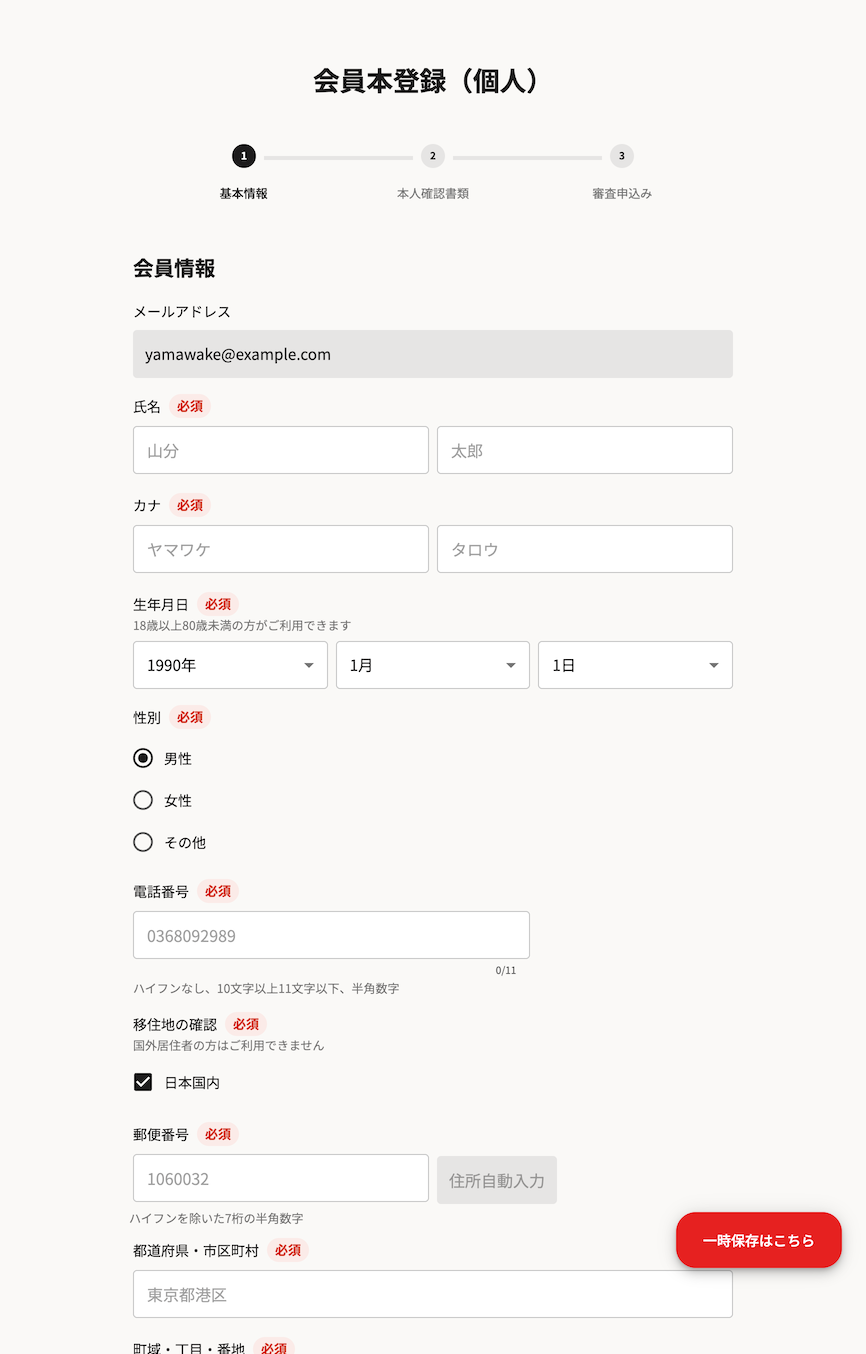Focus the postal code field 1060032
Screen dimensions: 866x1354
coord(281,1178)
